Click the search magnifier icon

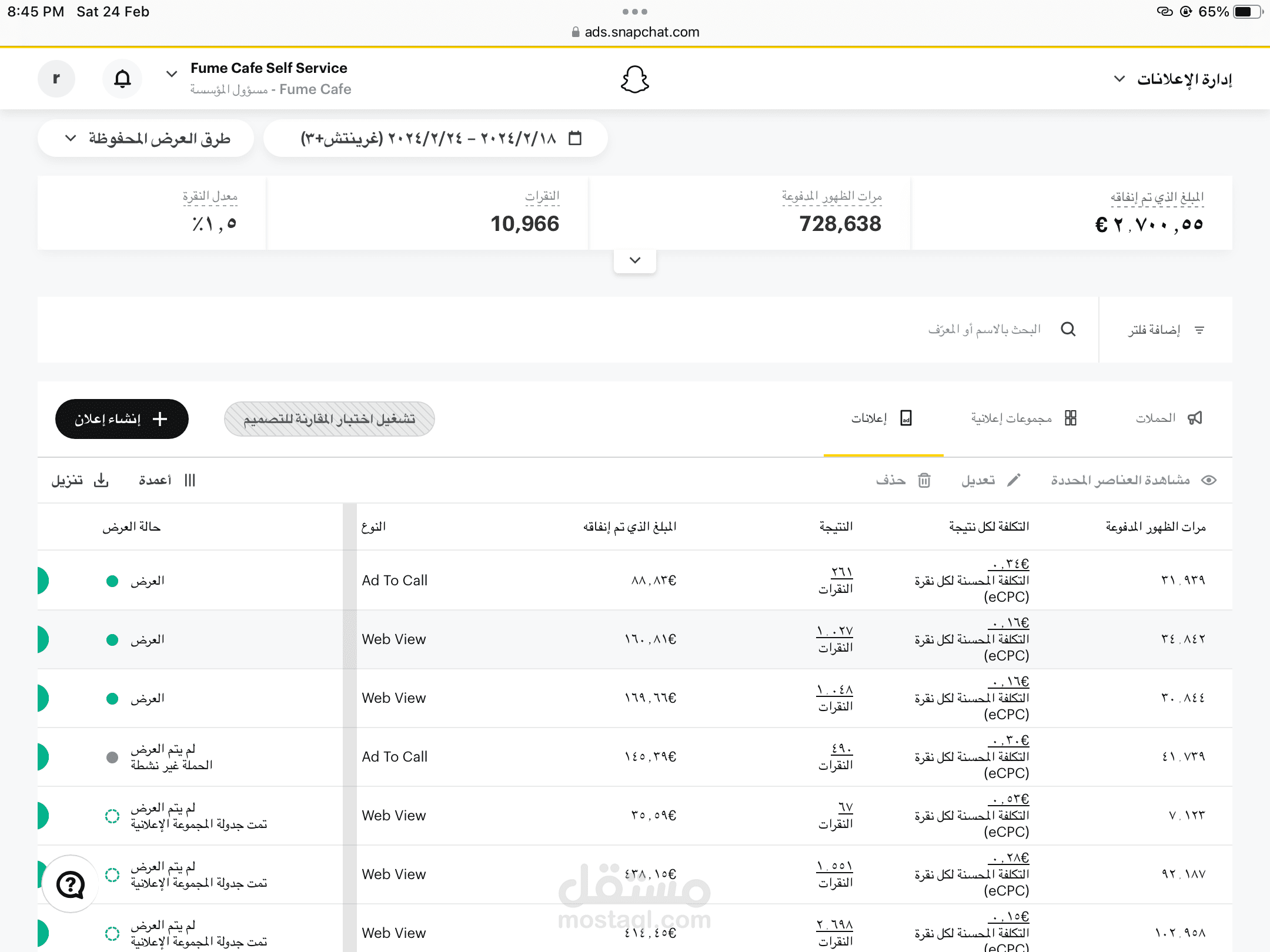[1068, 329]
